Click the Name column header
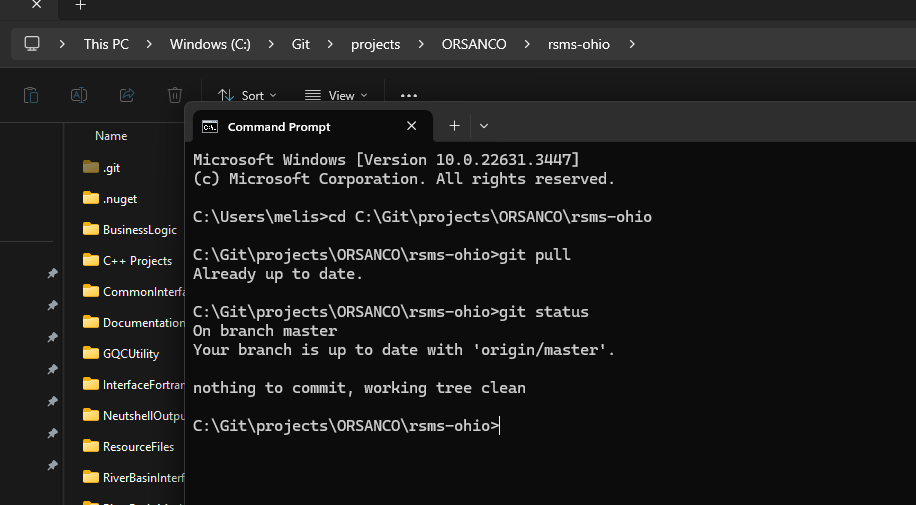The image size is (916, 505). coord(111,136)
